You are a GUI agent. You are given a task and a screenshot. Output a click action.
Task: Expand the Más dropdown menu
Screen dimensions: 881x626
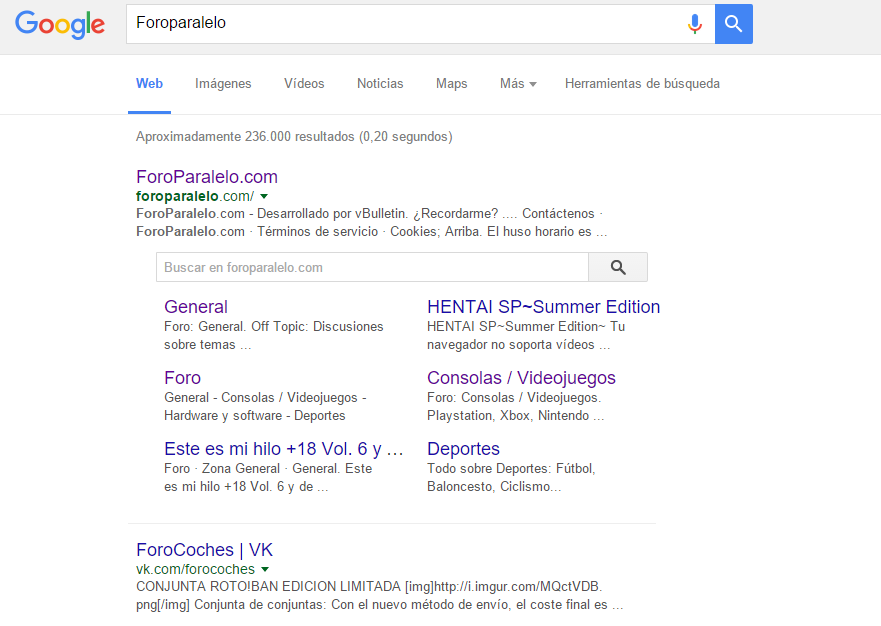[x=518, y=84]
